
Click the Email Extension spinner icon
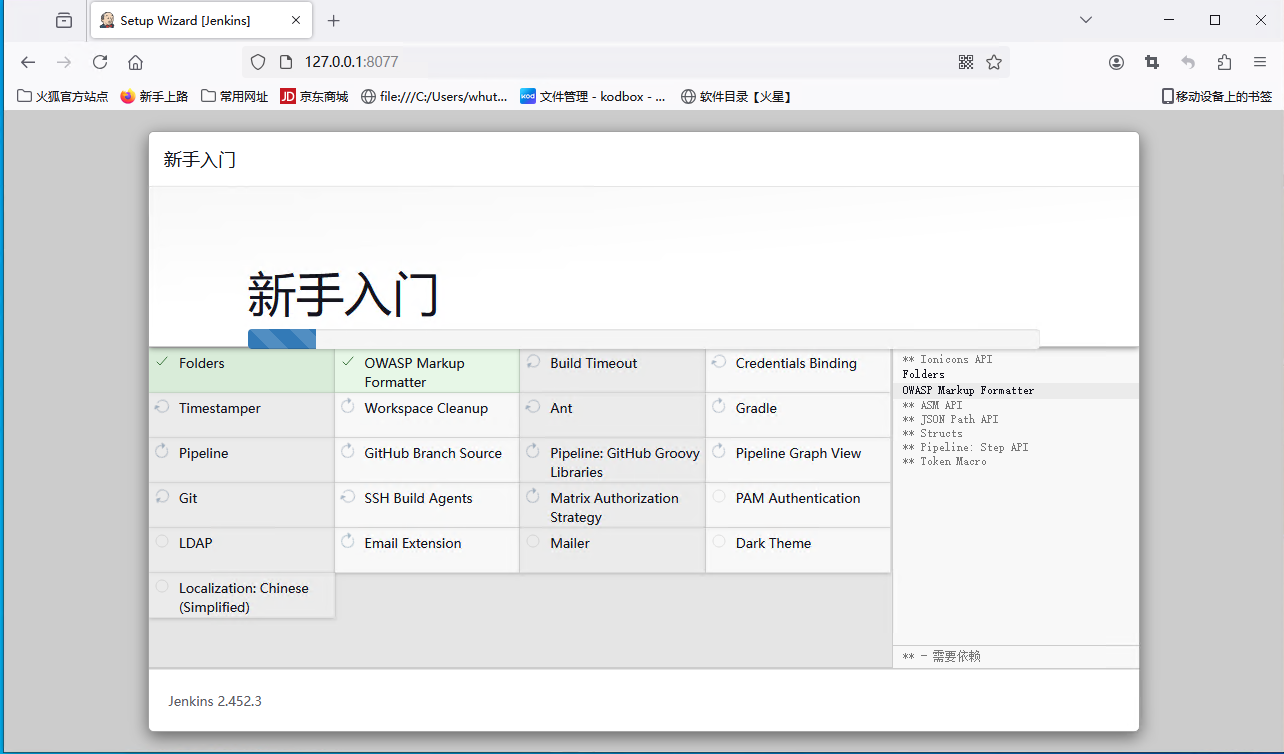pos(347,542)
